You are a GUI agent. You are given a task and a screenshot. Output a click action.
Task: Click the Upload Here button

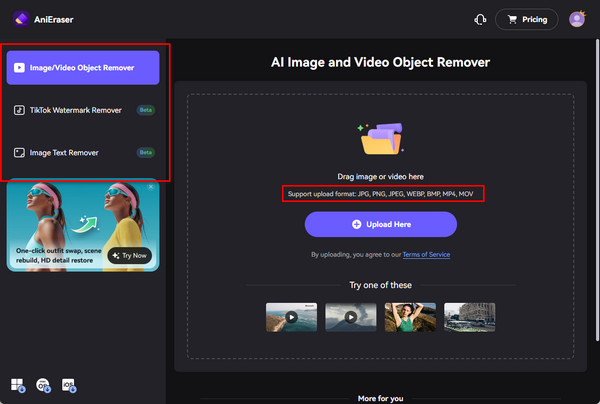[380, 224]
